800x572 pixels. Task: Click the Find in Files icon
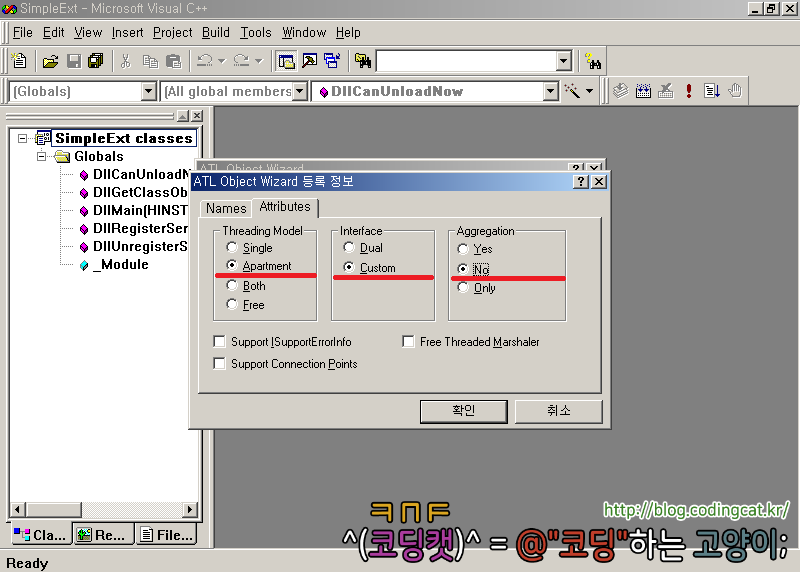[x=363, y=61]
